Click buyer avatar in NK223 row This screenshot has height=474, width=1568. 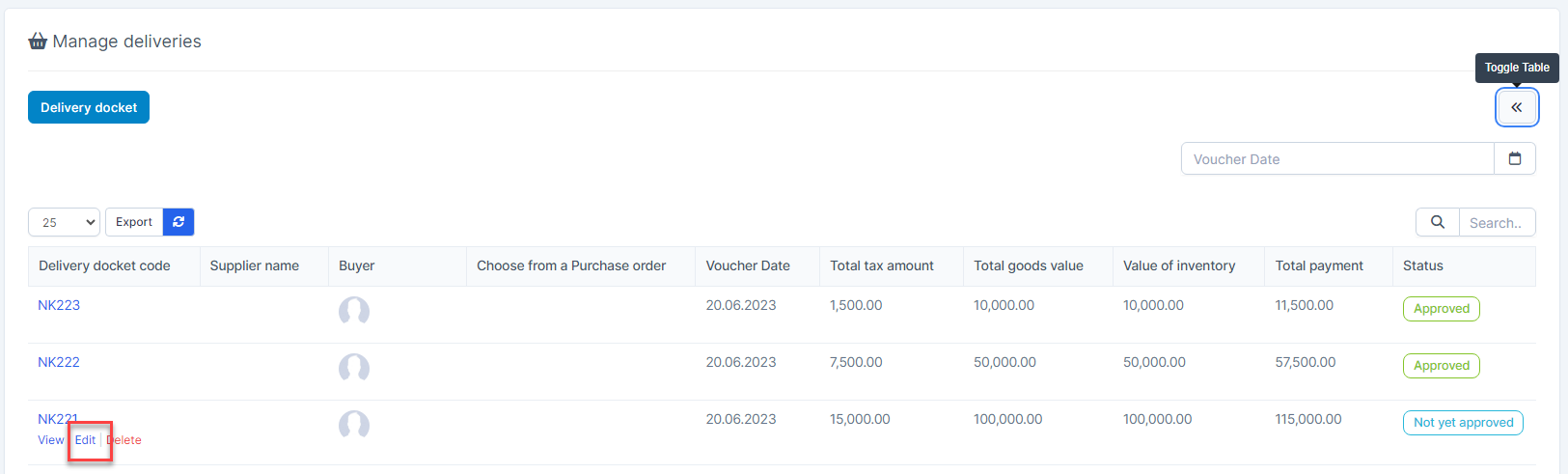click(x=354, y=311)
